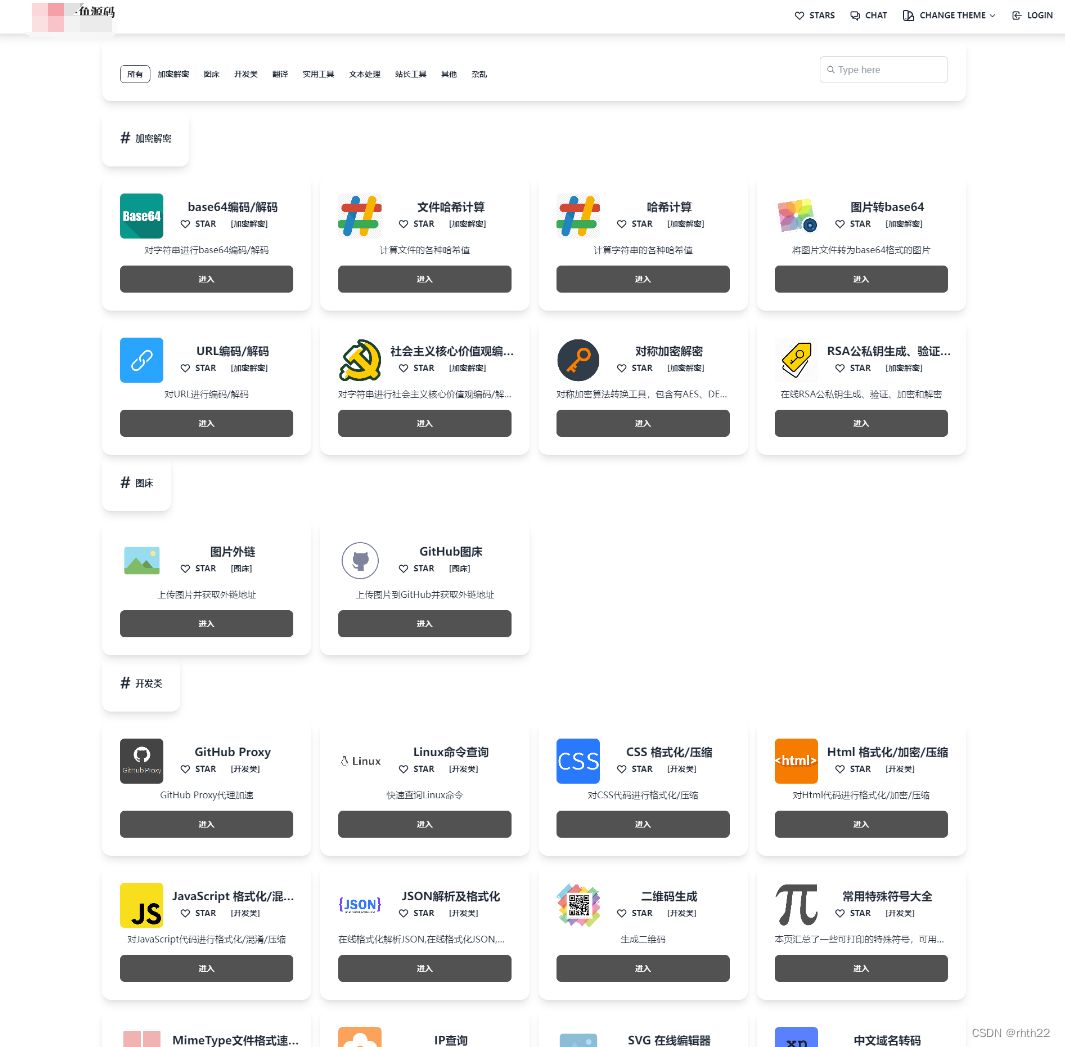Click the 二维码生成 QR code icon
Image resolution: width=1065 pixels, height=1047 pixels.
(x=578, y=905)
